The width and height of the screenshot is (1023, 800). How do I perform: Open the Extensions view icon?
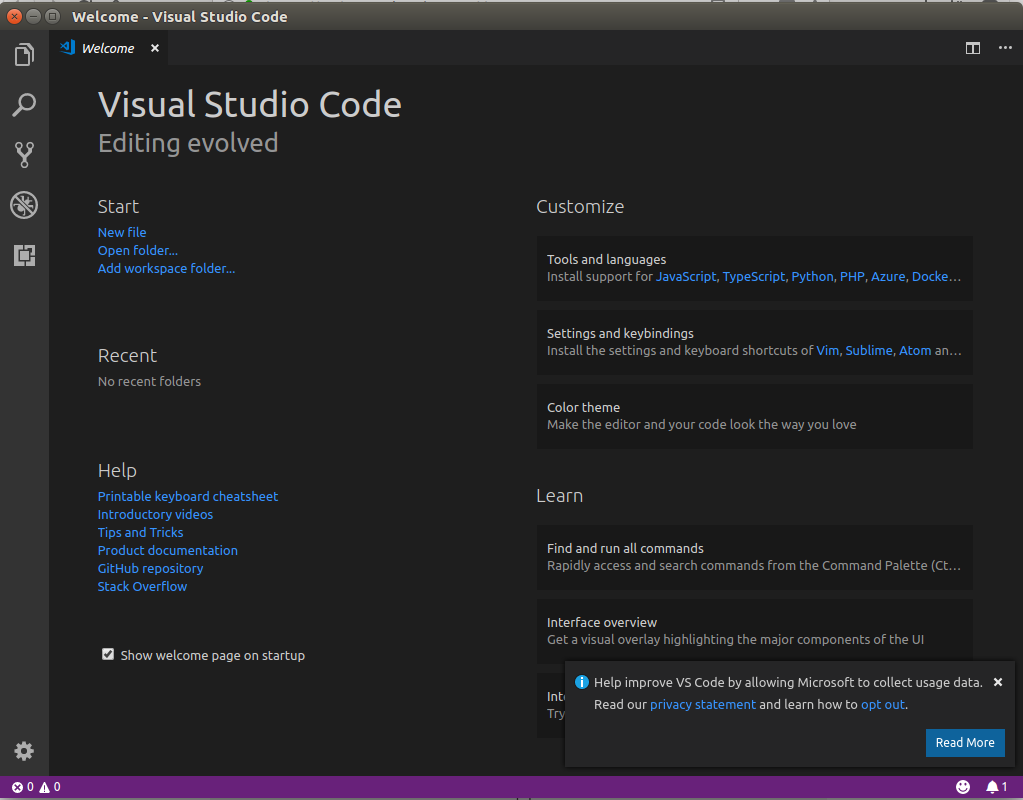click(24, 256)
